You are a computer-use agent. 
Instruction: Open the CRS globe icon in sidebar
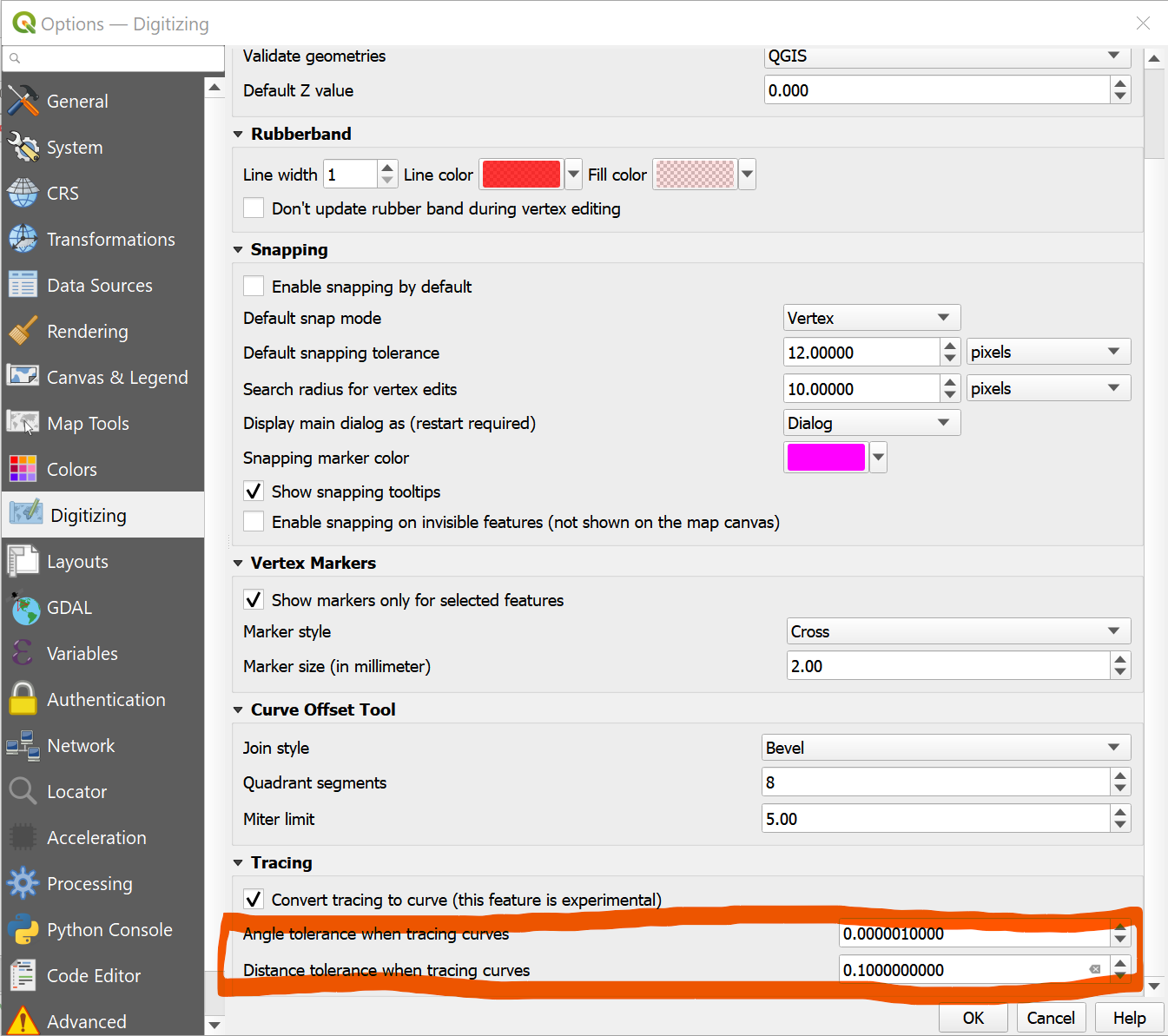23,194
